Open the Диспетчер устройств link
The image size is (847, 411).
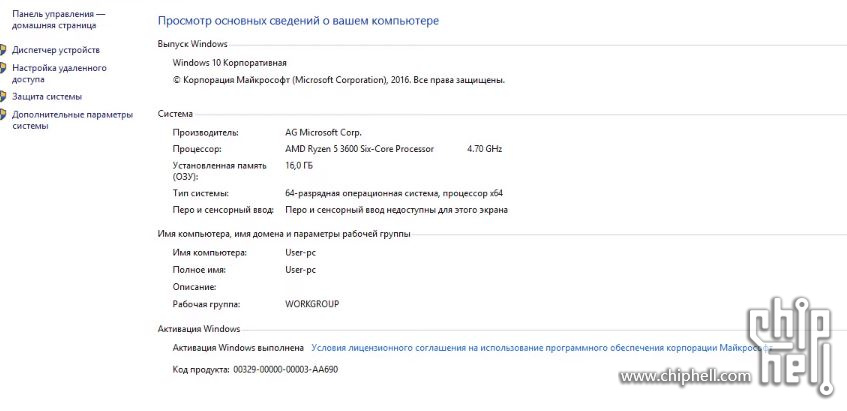tap(56, 49)
